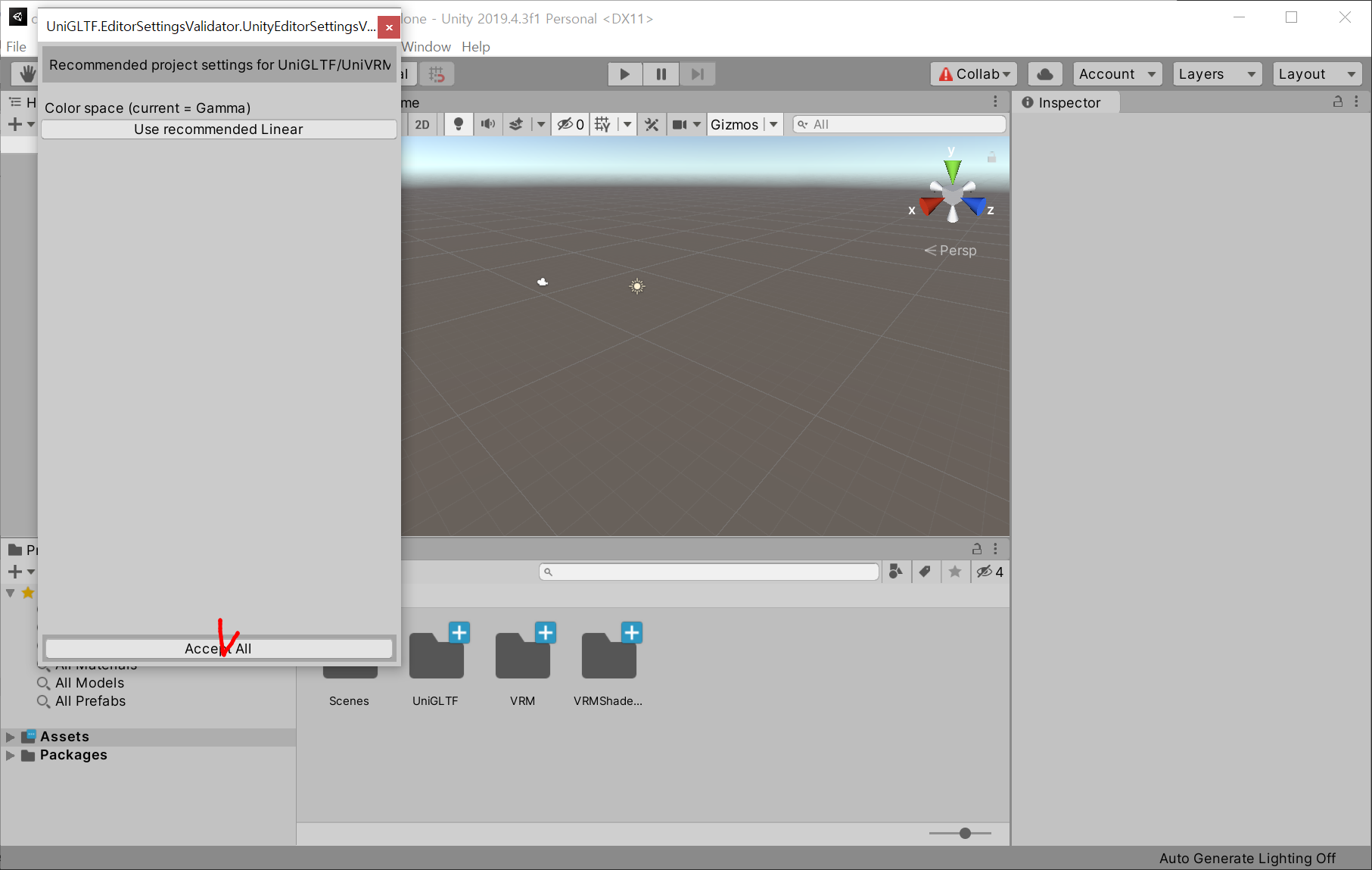Screen dimensions: 1372x870
Task: Open Scene view options menu
Action: [x=995, y=101]
